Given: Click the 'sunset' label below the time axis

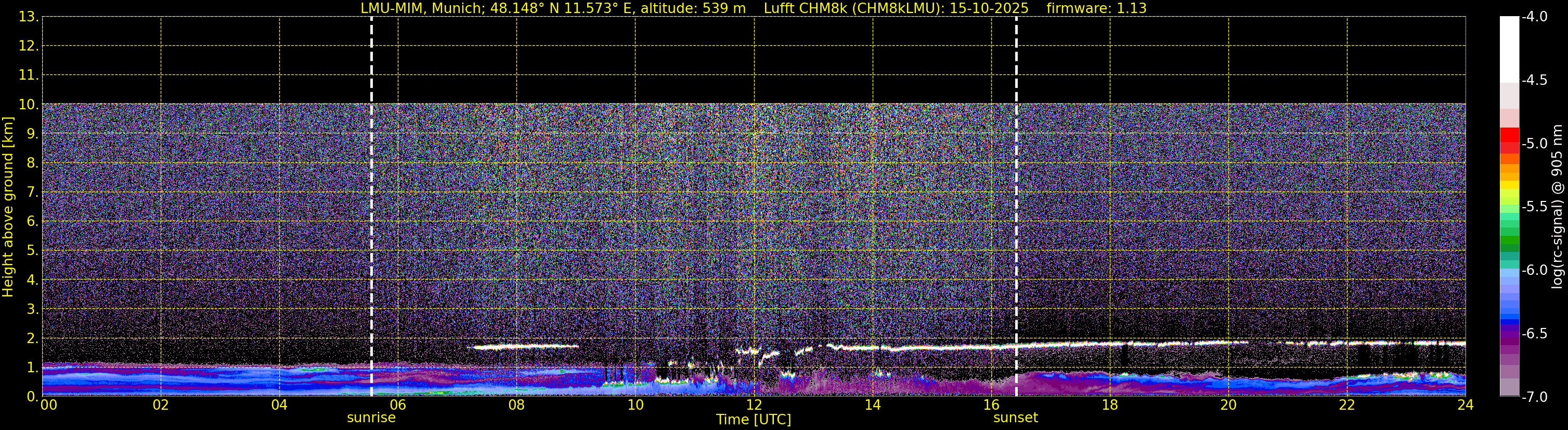Looking at the screenshot, I should coord(1015,418).
